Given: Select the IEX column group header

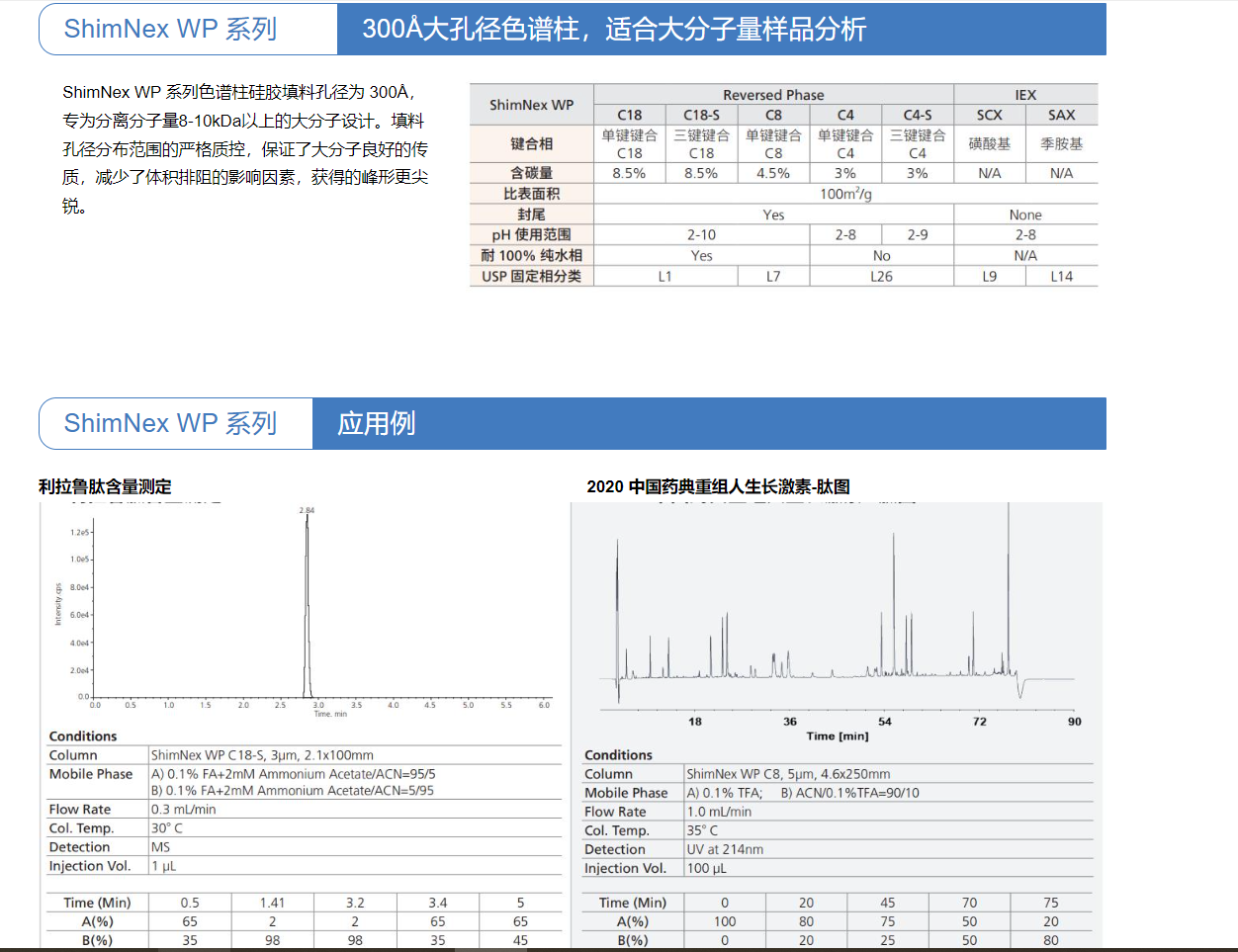Looking at the screenshot, I should [x=1025, y=95].
